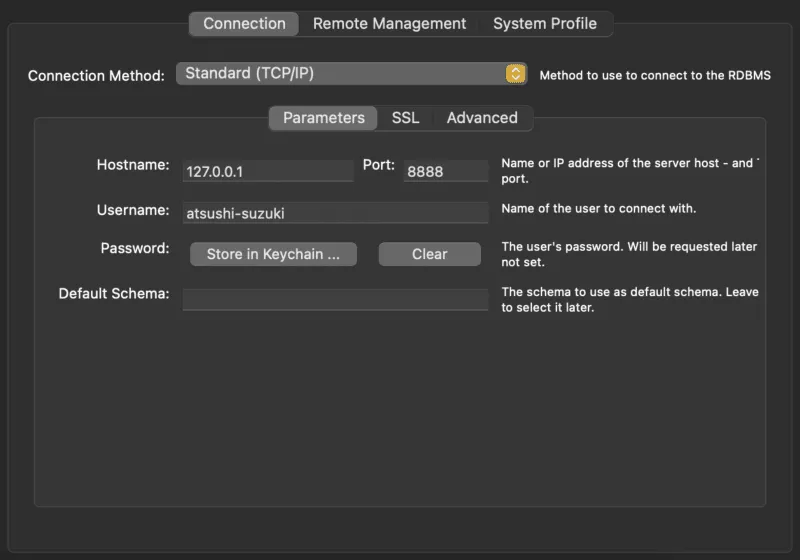800x560 pixels.
Task: Click the Connection Method label
Action: (x=96, y=76)
